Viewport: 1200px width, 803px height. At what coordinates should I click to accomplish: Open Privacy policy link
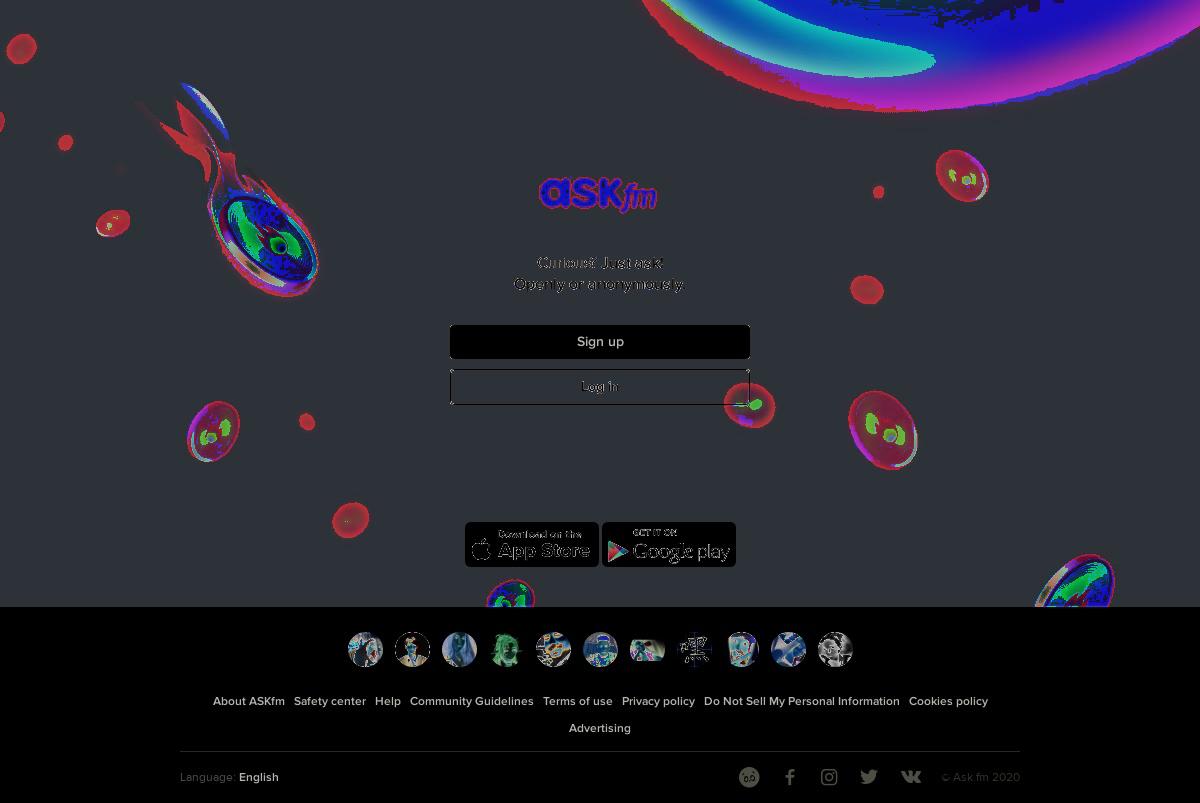(x=658, y=701)
